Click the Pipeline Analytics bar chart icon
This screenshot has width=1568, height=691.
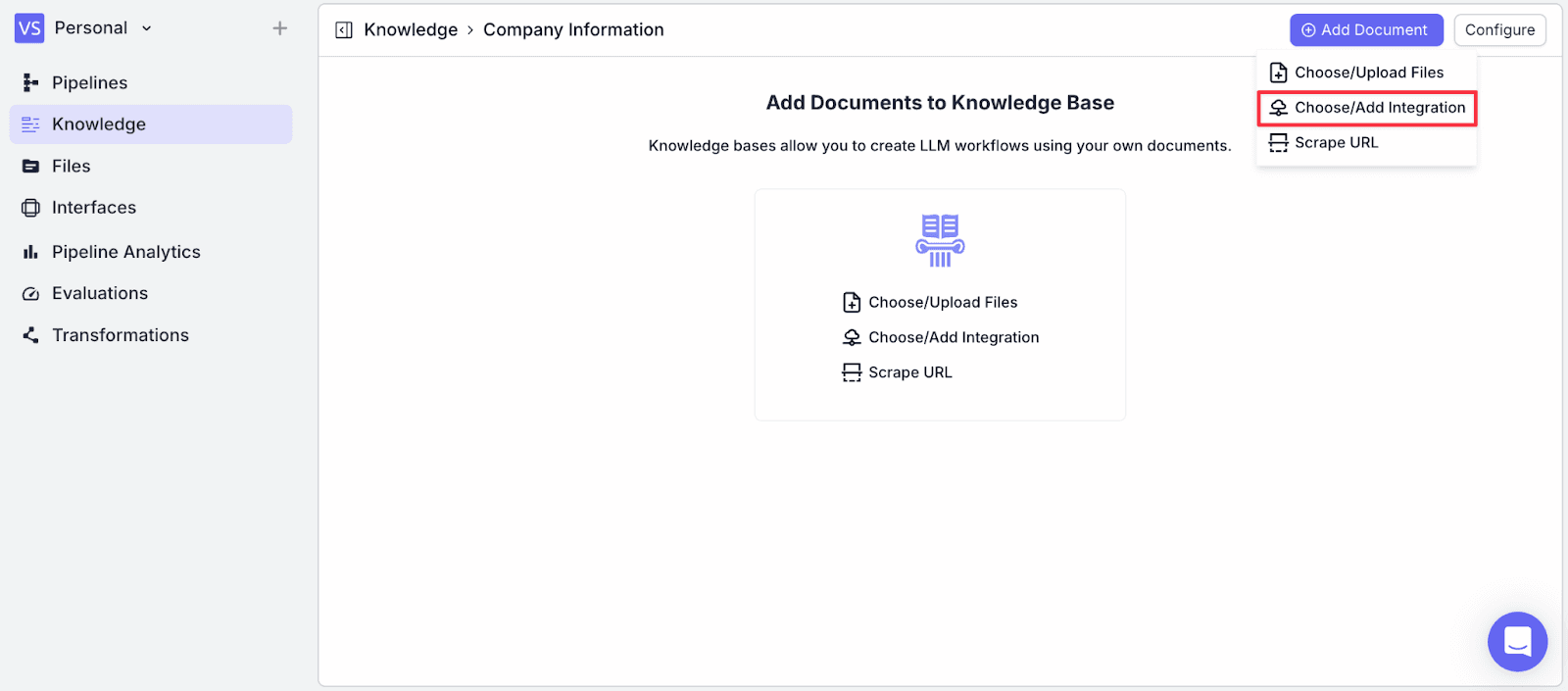(31, 252)
